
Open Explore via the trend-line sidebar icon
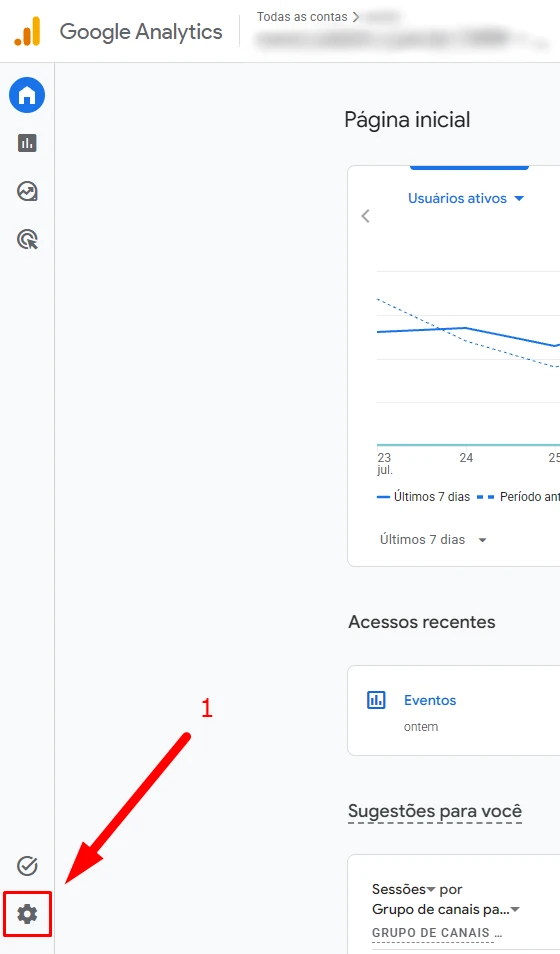tap(27, 192)
